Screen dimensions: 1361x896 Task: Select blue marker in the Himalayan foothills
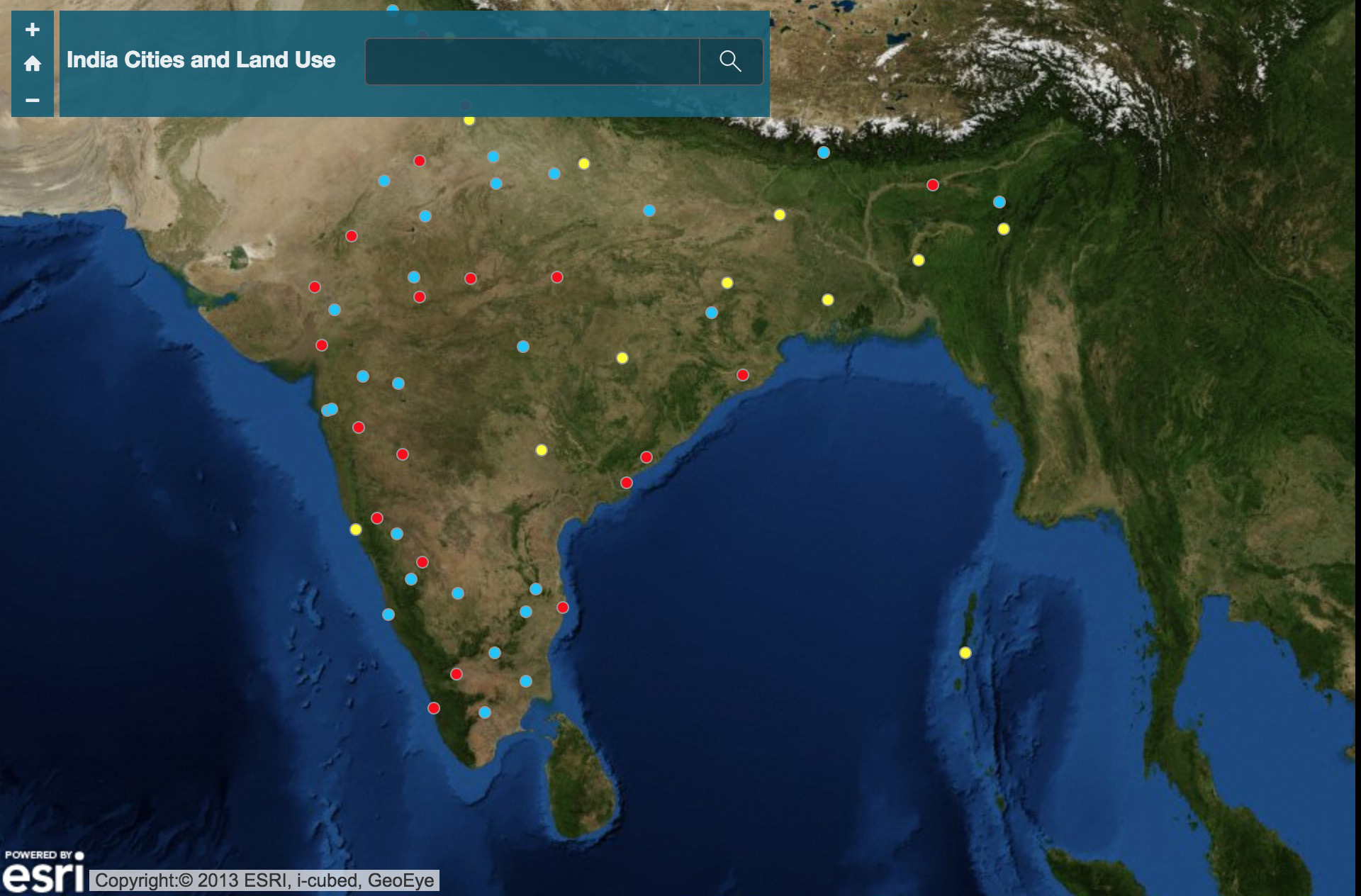[x=823, y=152]
